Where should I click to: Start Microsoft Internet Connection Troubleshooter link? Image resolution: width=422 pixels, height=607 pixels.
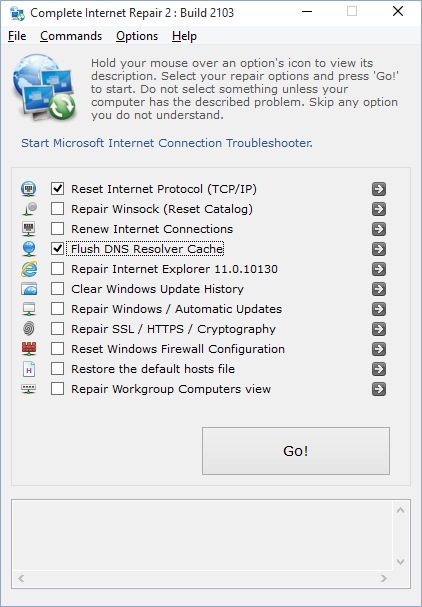coord(167,143)
